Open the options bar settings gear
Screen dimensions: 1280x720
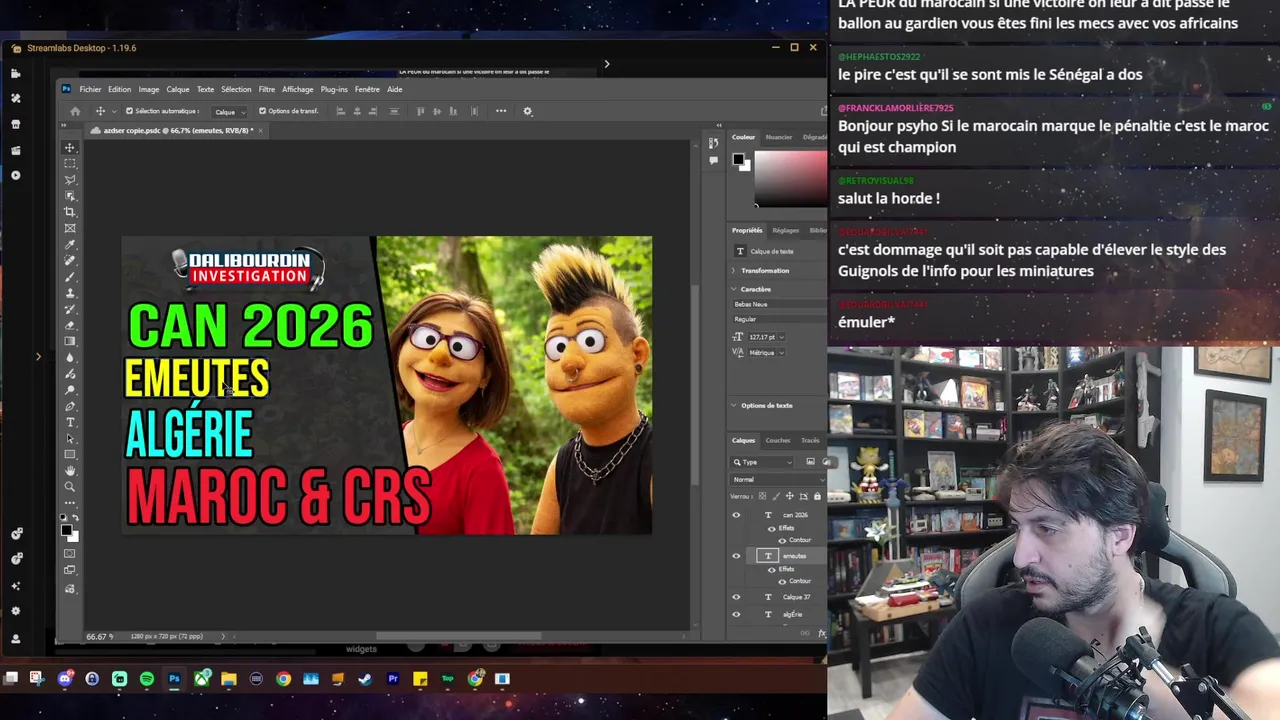click(x=528, y=111)
